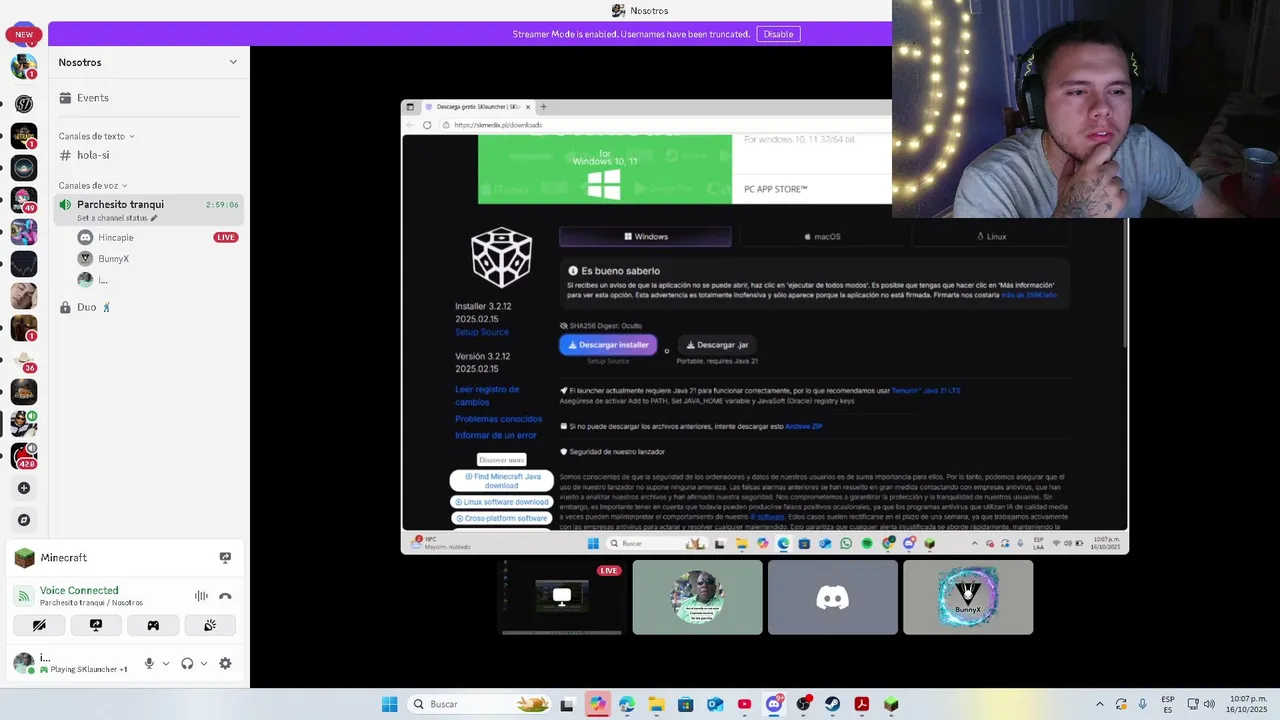Click Disable in the Streamer Mode banner

pyautogui.click(x=778, y=34)
